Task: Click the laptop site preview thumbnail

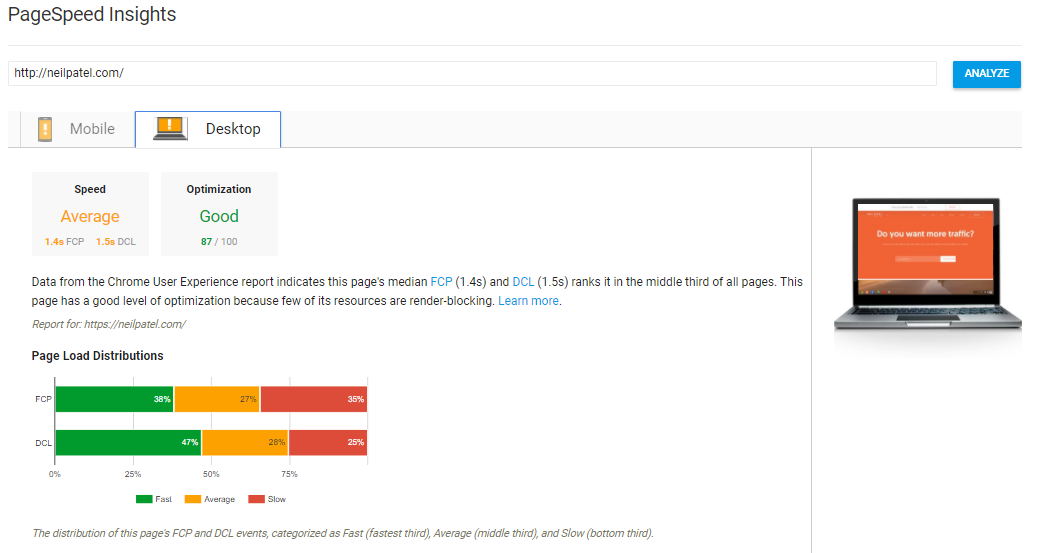Action: point(927,264)
